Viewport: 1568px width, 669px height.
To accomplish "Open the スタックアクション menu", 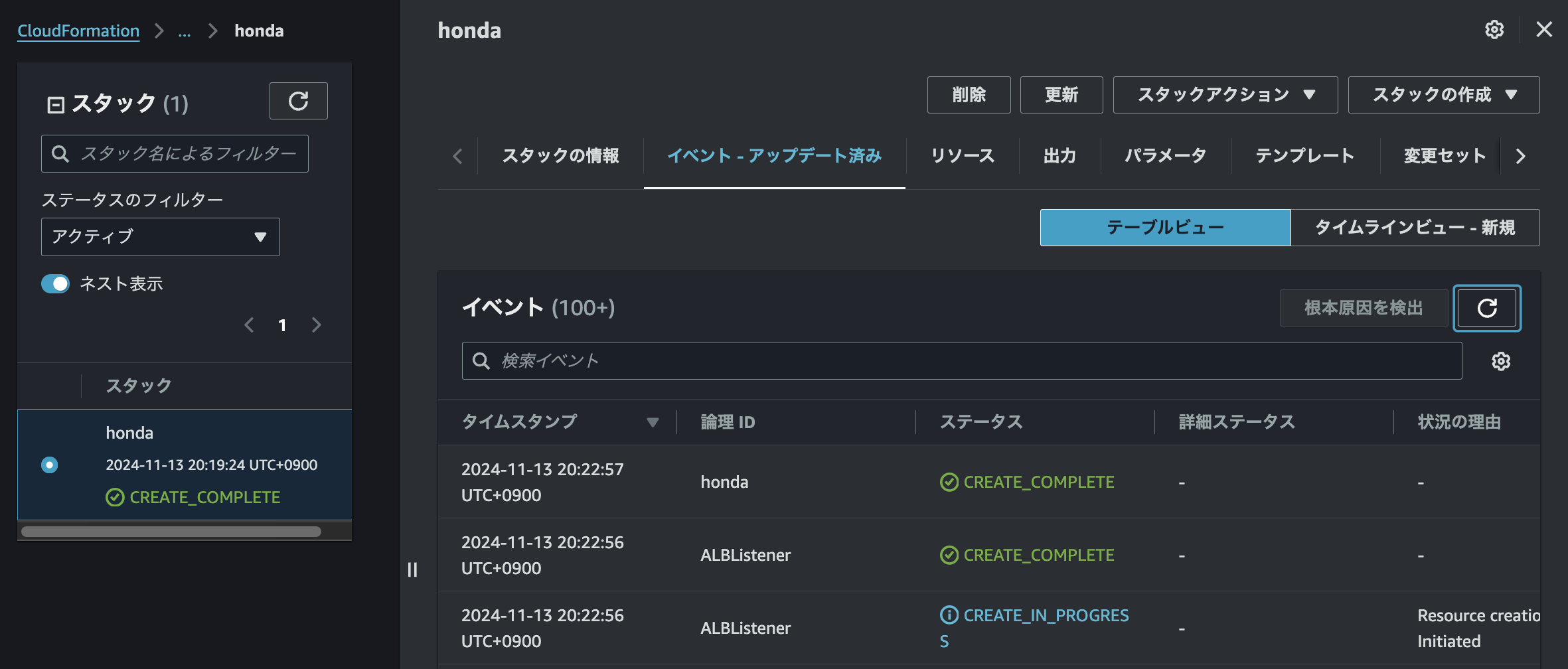I will click(x=1225, y=95).
